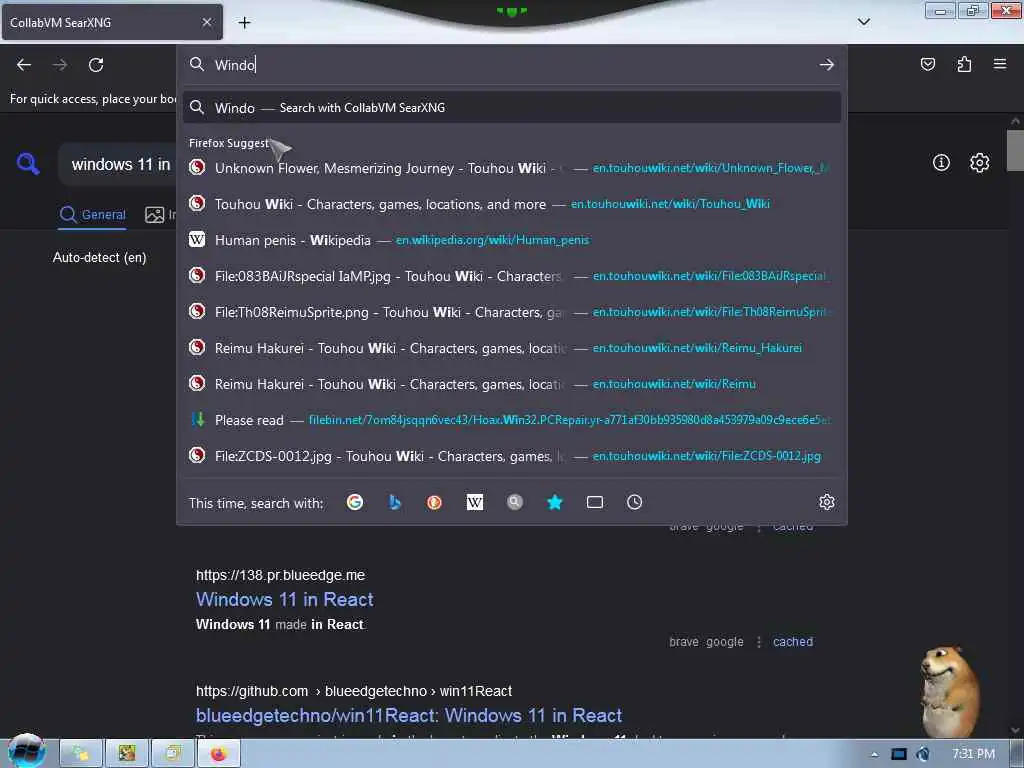Open 'Please read' filebin.net suggestion

pyautogui.click(x=512, y=419)
